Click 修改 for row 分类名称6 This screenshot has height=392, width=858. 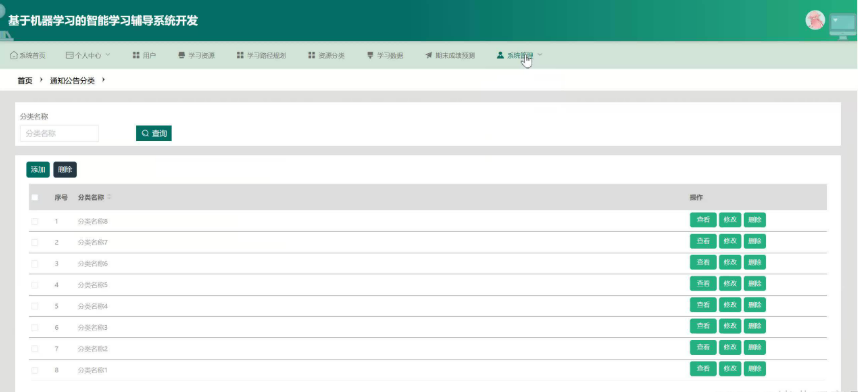pyautogui.click(x=730, y=262)
